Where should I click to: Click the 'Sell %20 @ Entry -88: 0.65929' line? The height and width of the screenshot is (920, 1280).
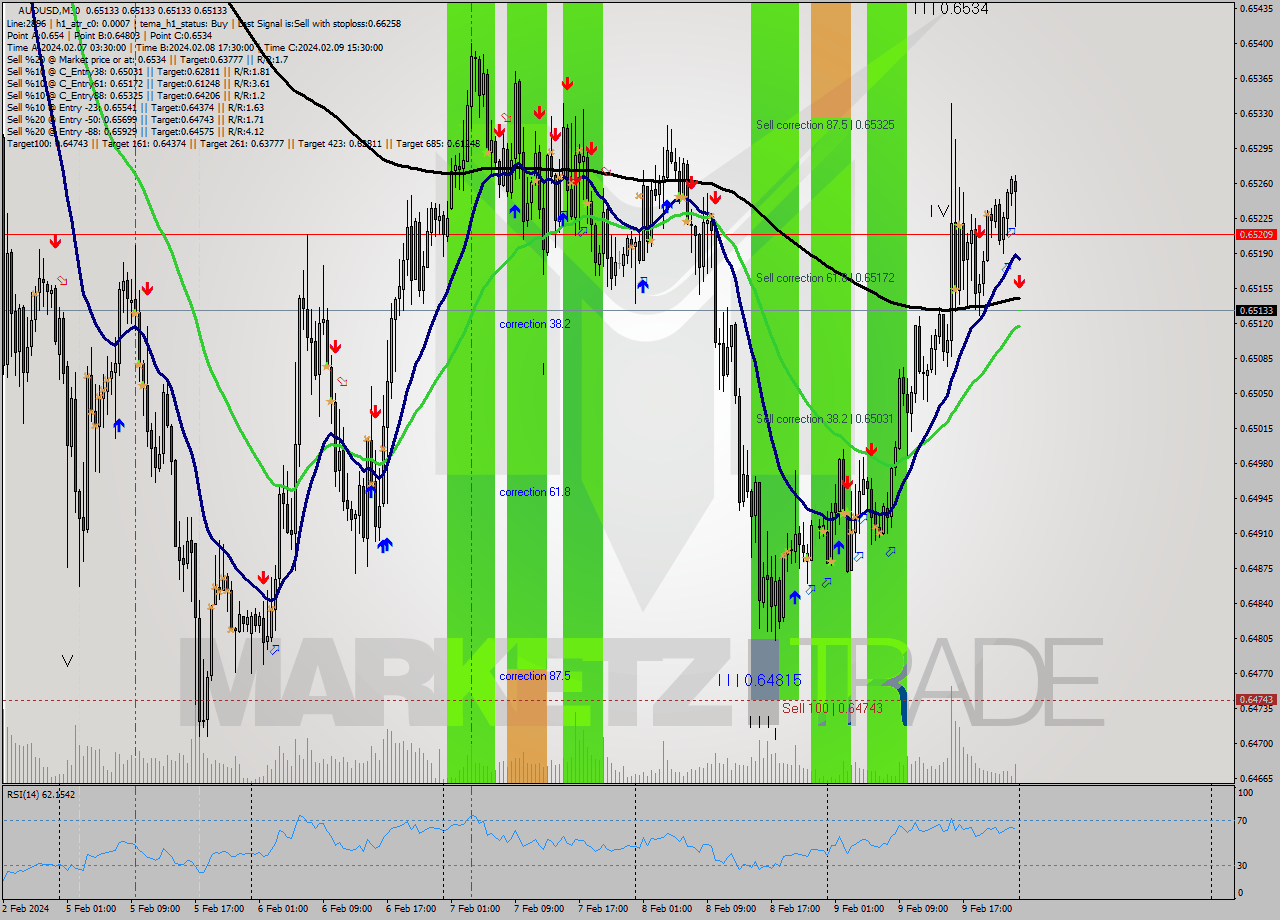tap(135, 131)
